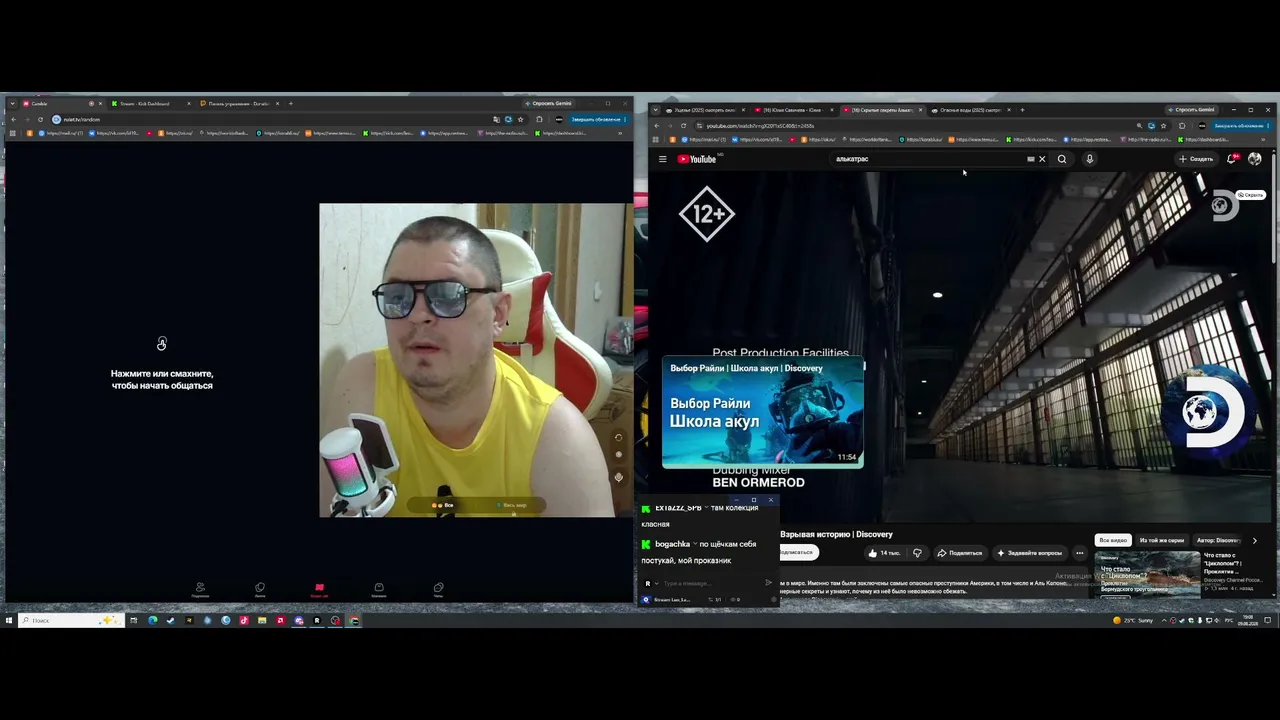1280x720 pixels.
Task: Click the Задавайте вопросы button
Action: coord(1030,553)
